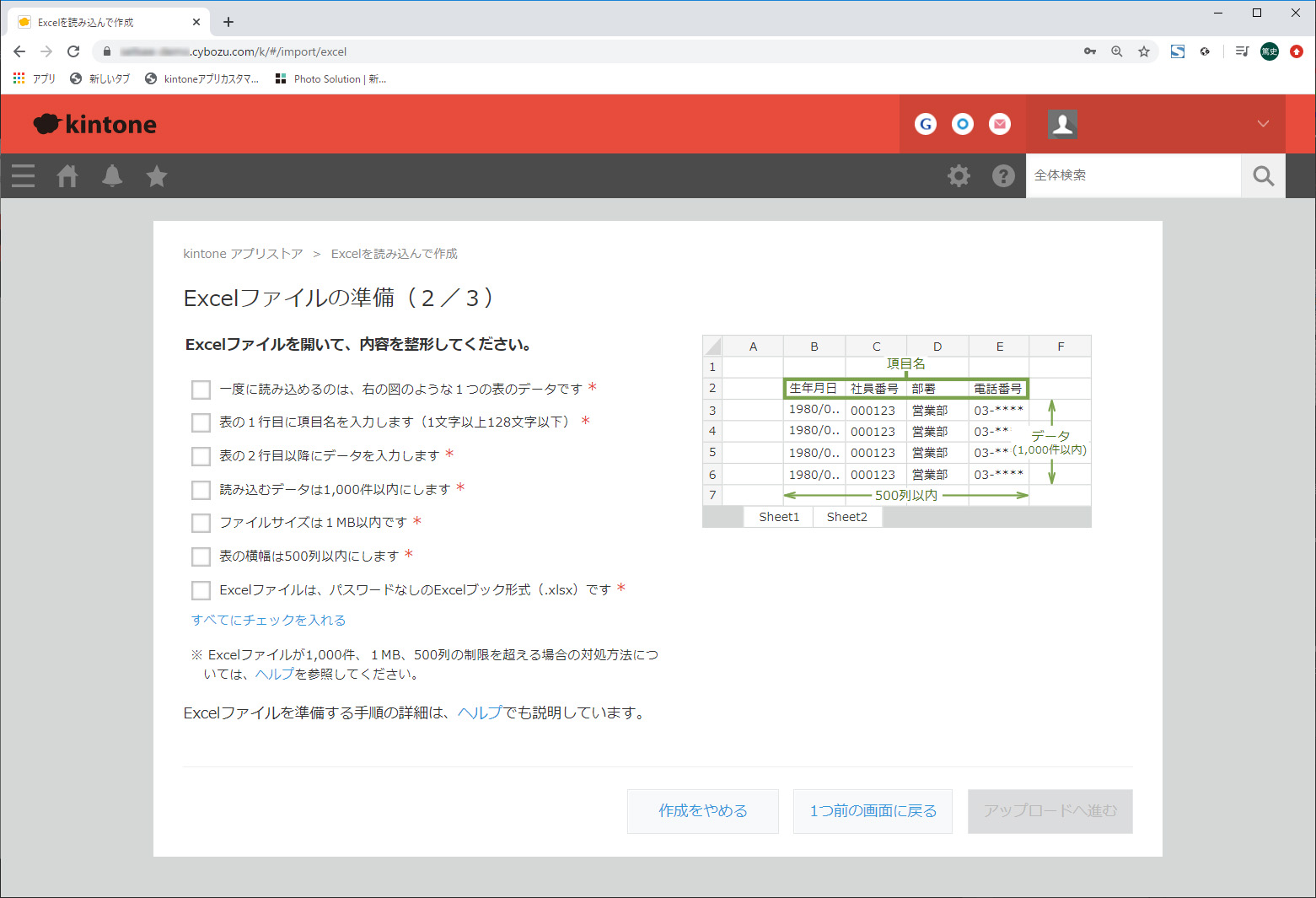Click the Excelファイルの準備（２／３） heading
Image resolution: width=1316 pixels, height=898 pixels.
click(339, 298)
